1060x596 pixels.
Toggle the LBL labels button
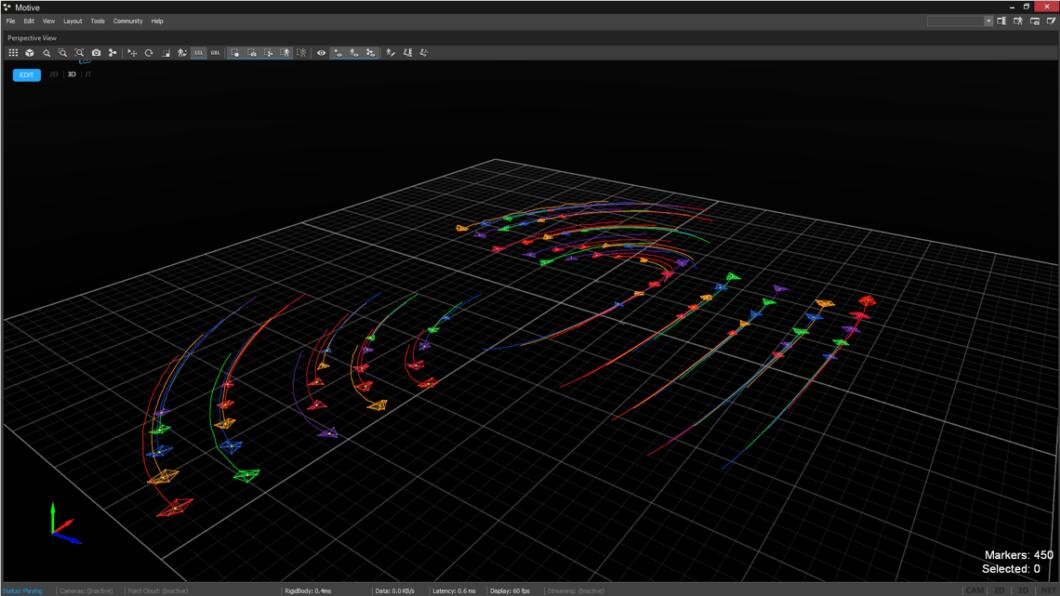(198, 53)
